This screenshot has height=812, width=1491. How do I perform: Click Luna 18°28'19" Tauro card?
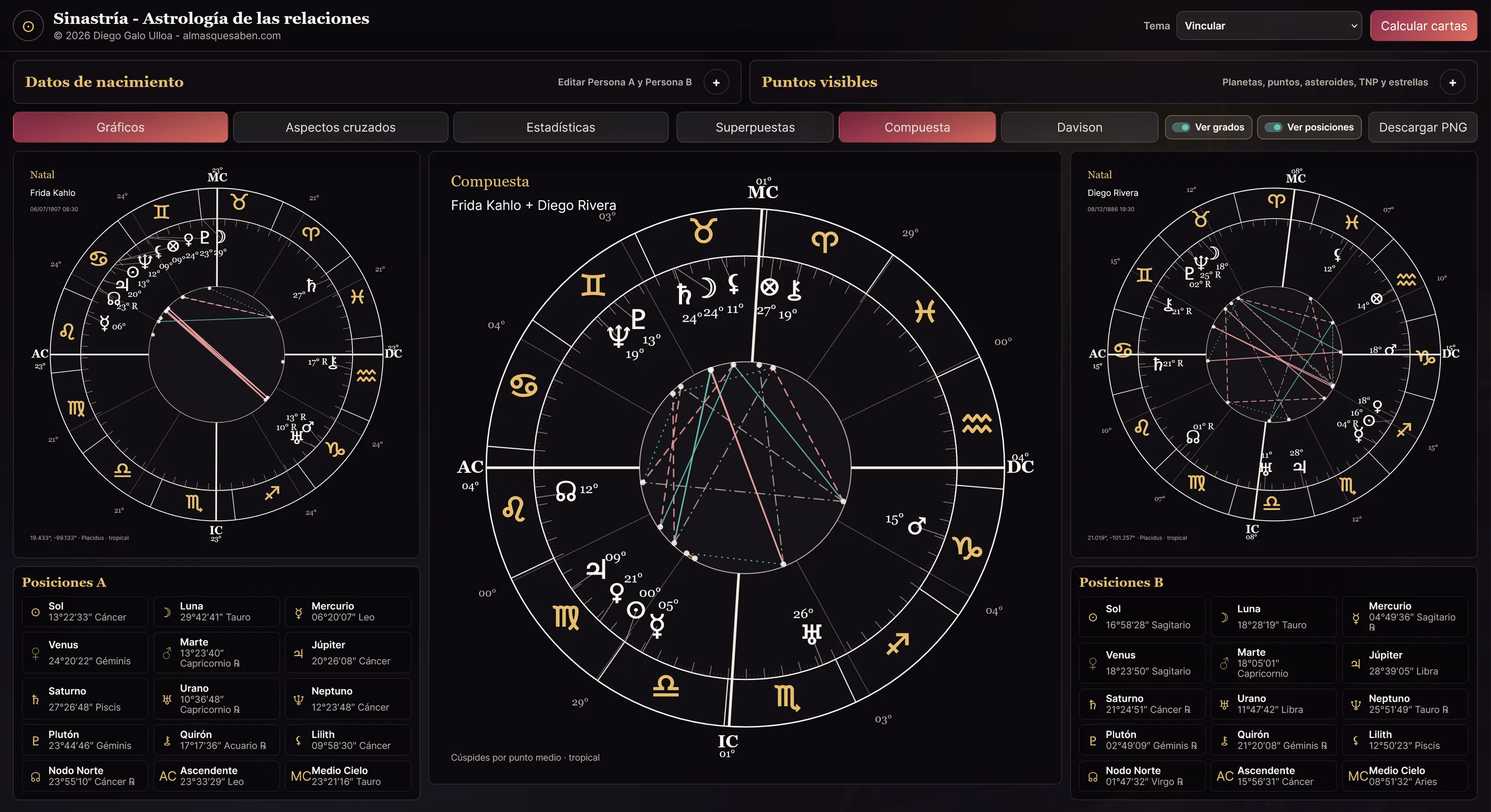[1273, 617]
